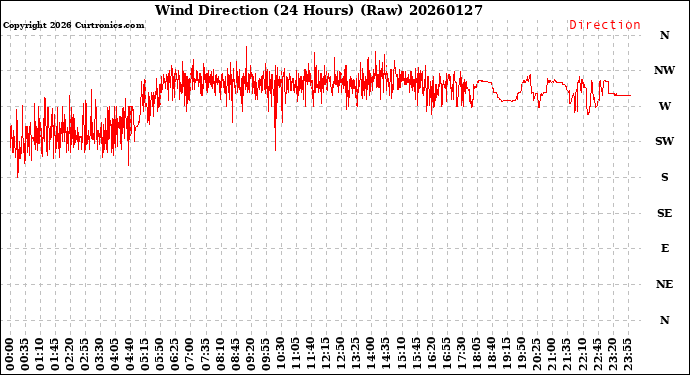690x375 pixels.
Task: Click the "05:50" time label
Action: click(x=160, y=355)
